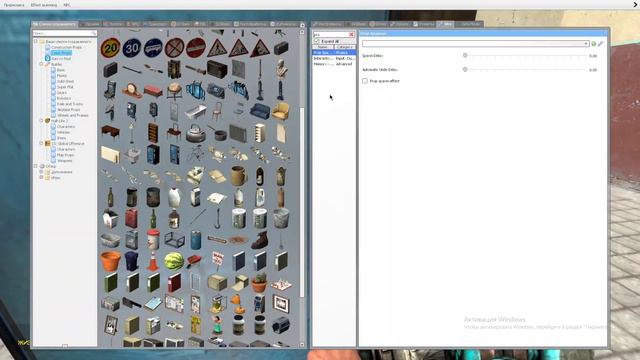Collapse the Half-Life 2 tree node
Image resolution: width=640 pixels, height=360 pixels.
pyautogui.click(x=41, y=121)
